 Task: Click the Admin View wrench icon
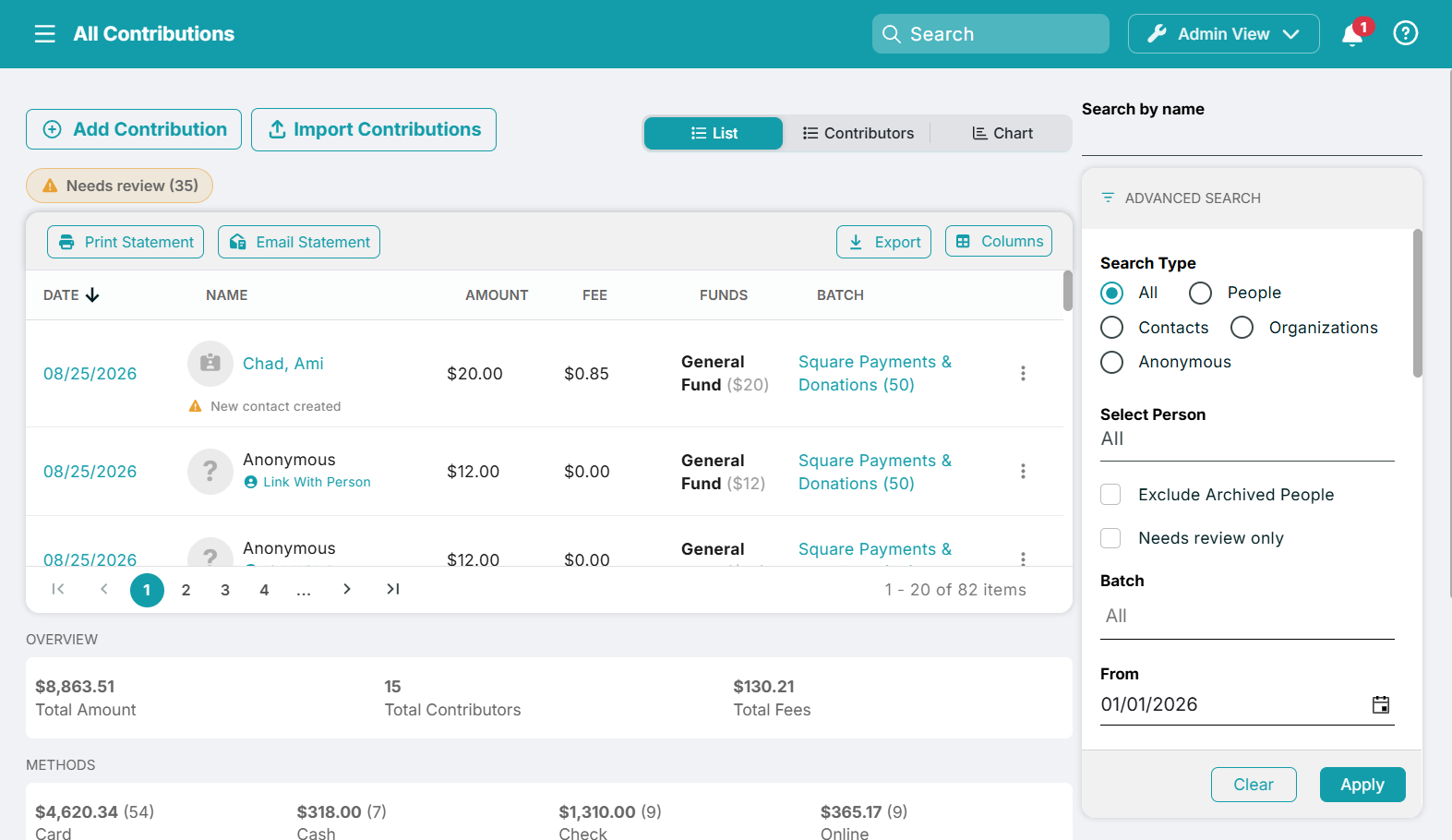click(1157, 34)
